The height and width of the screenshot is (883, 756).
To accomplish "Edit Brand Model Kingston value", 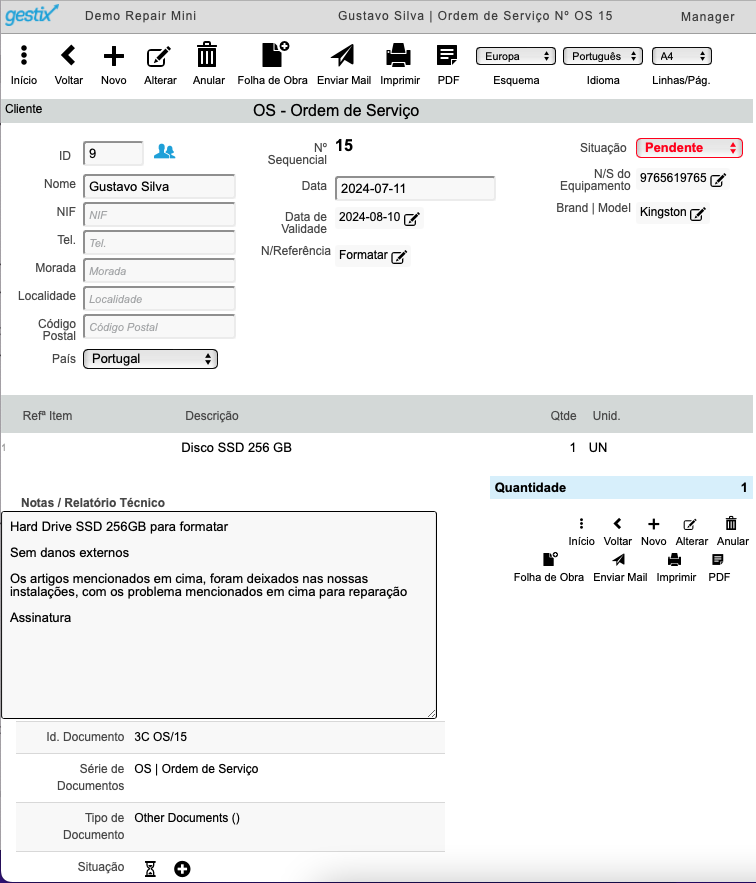I will tap(697, 214).
